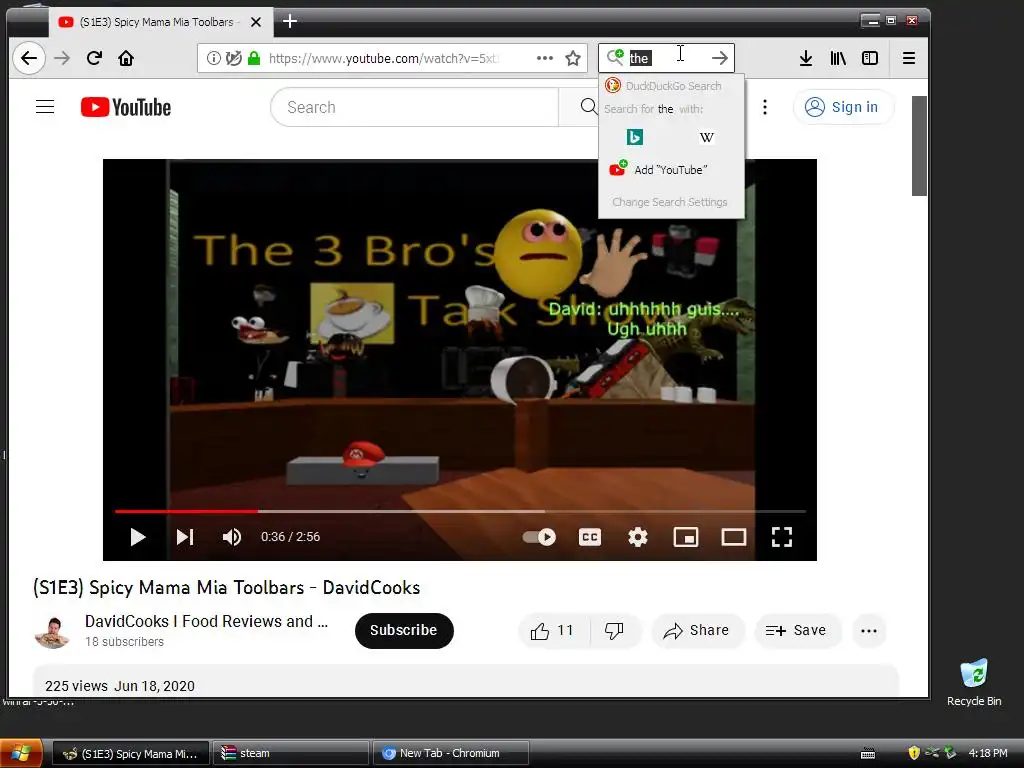Select the Recycle Bin desktop icon
Viewport: 1024px width, 768px height.
click(x=974, y=682)
